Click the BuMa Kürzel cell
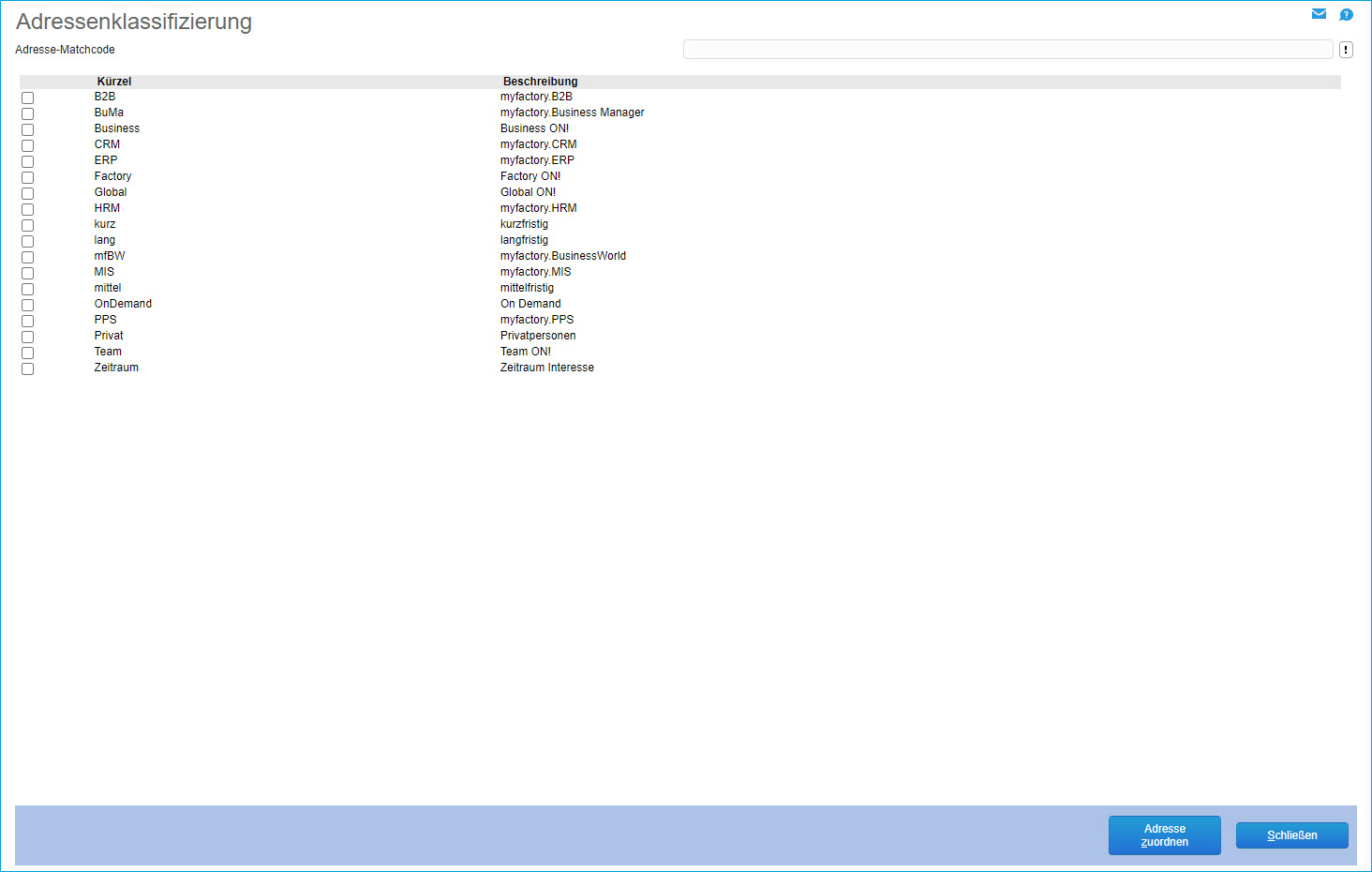The width and height of the screenshot is (1372, 872). 109,113
